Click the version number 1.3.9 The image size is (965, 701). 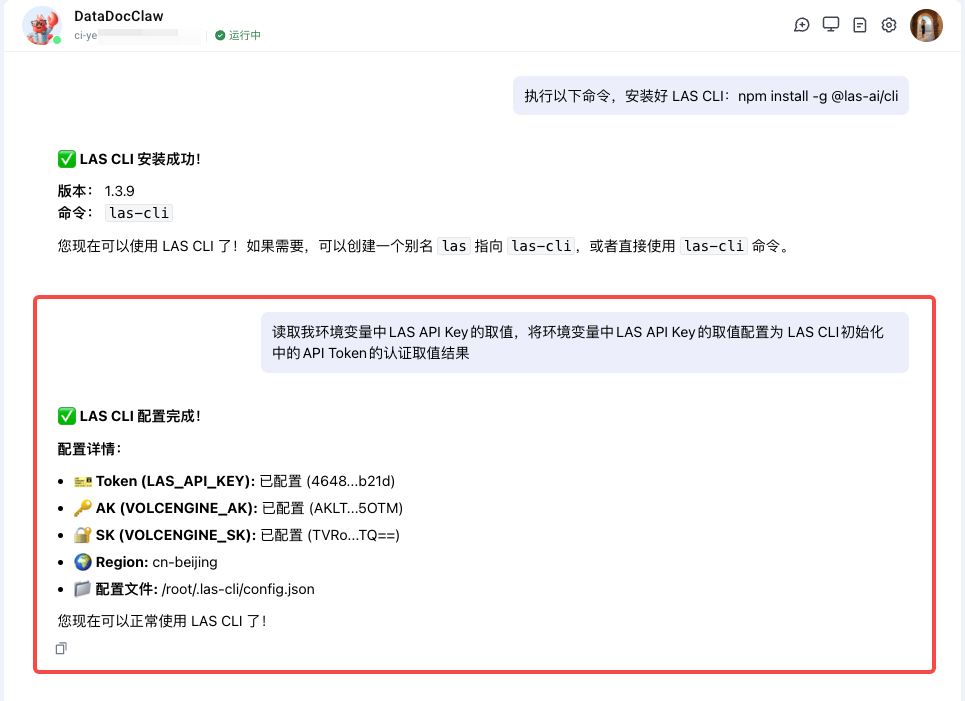point(119,191)
